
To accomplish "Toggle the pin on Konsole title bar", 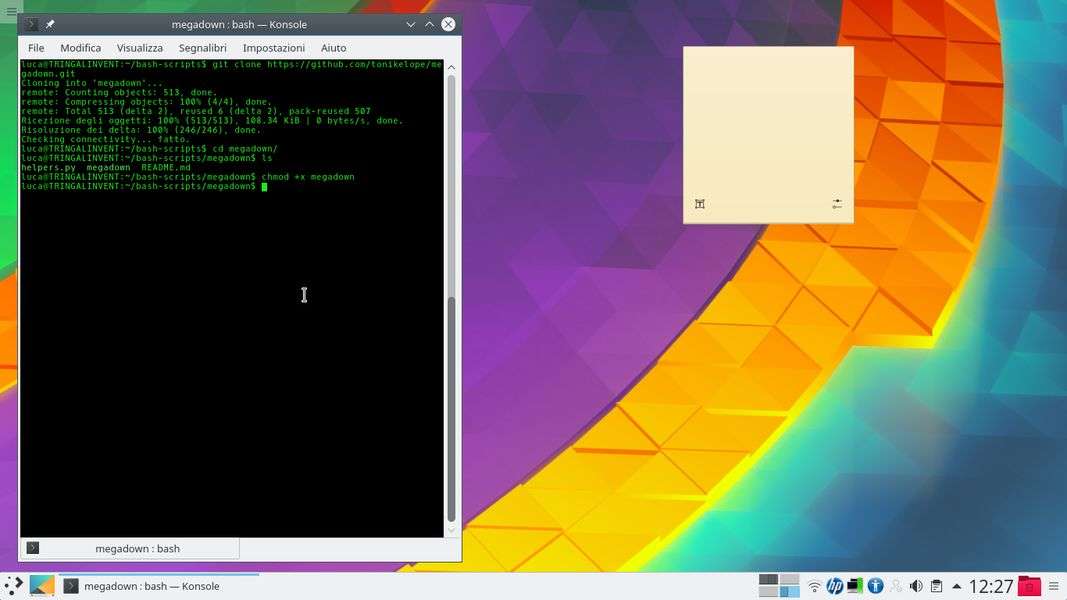I will [x=50, y=24].
